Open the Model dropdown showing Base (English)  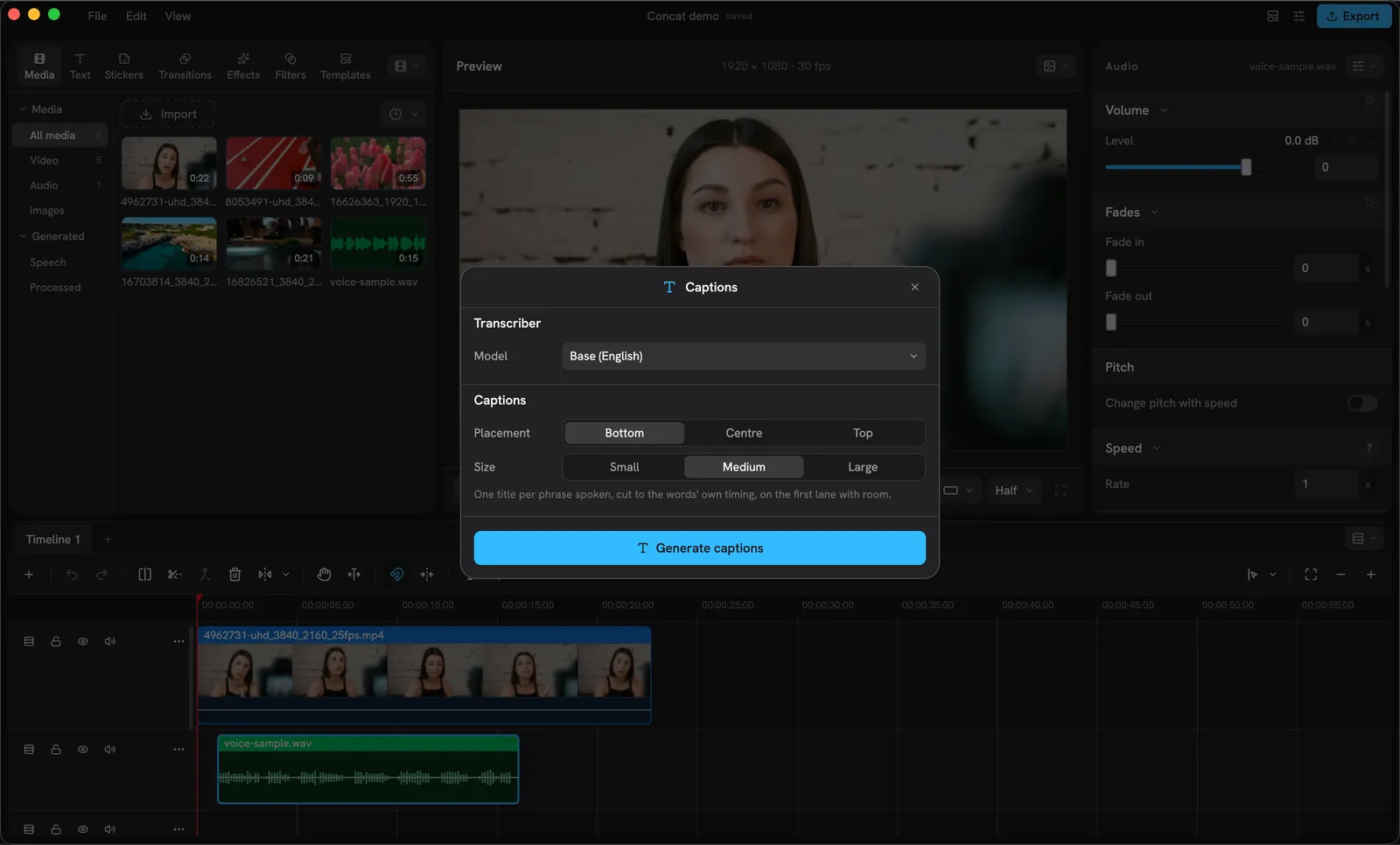pyautogui.click(x=744, y=356)
